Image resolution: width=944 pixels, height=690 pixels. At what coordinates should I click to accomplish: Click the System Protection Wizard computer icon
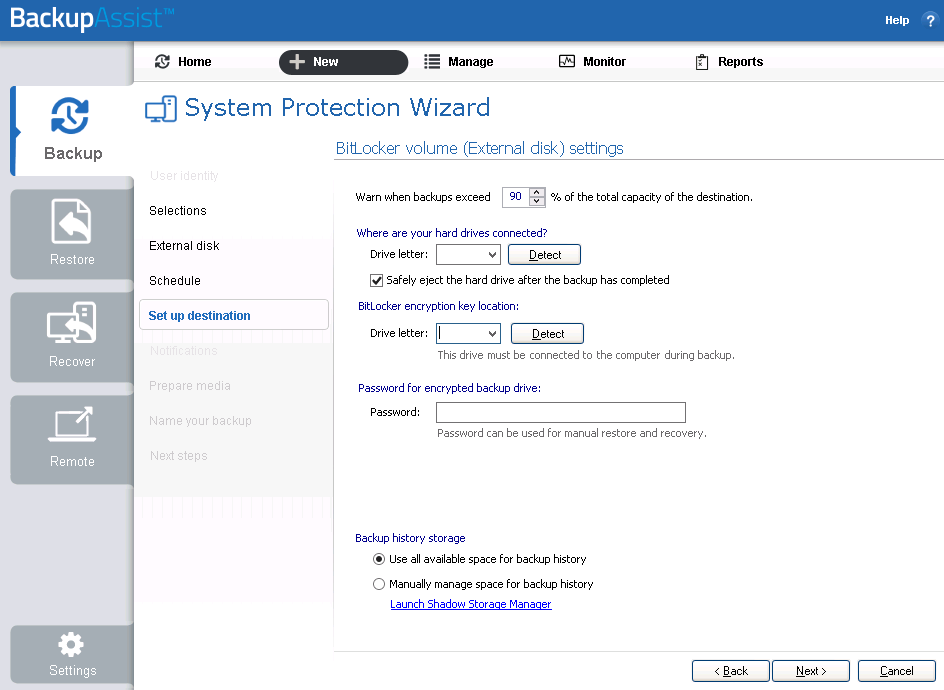point(161,109)
